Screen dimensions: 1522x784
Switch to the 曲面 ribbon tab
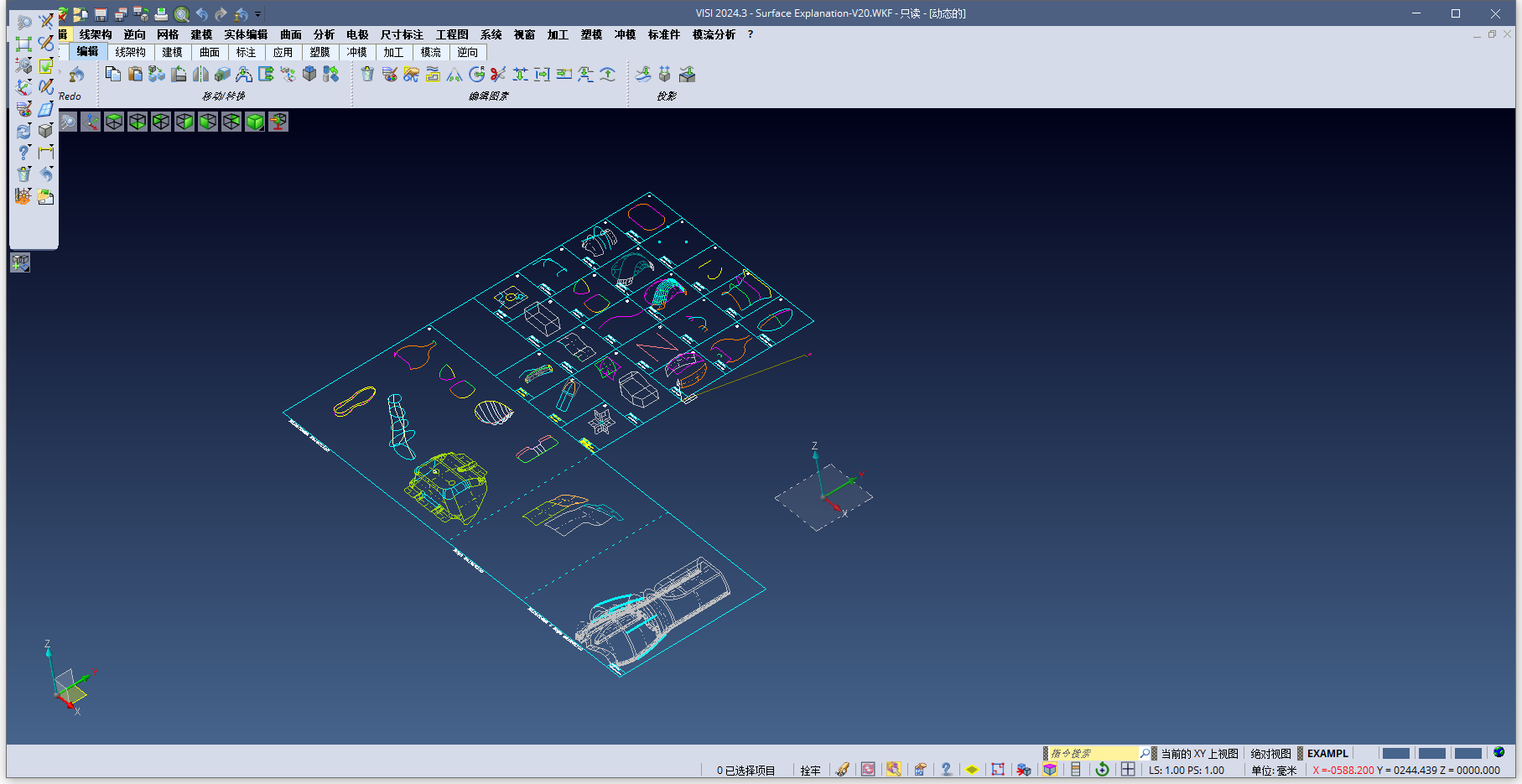pos(210,52)
